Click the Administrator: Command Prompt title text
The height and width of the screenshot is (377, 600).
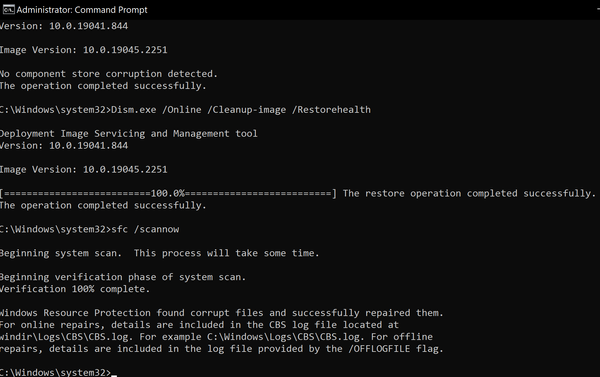(82, 10)
